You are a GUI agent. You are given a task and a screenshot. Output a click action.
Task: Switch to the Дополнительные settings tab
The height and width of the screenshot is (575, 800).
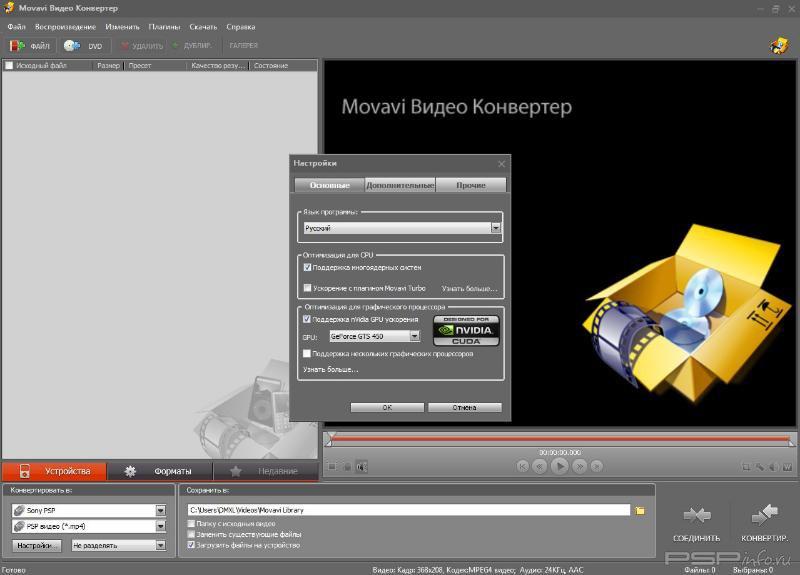[x=400, y=185]
